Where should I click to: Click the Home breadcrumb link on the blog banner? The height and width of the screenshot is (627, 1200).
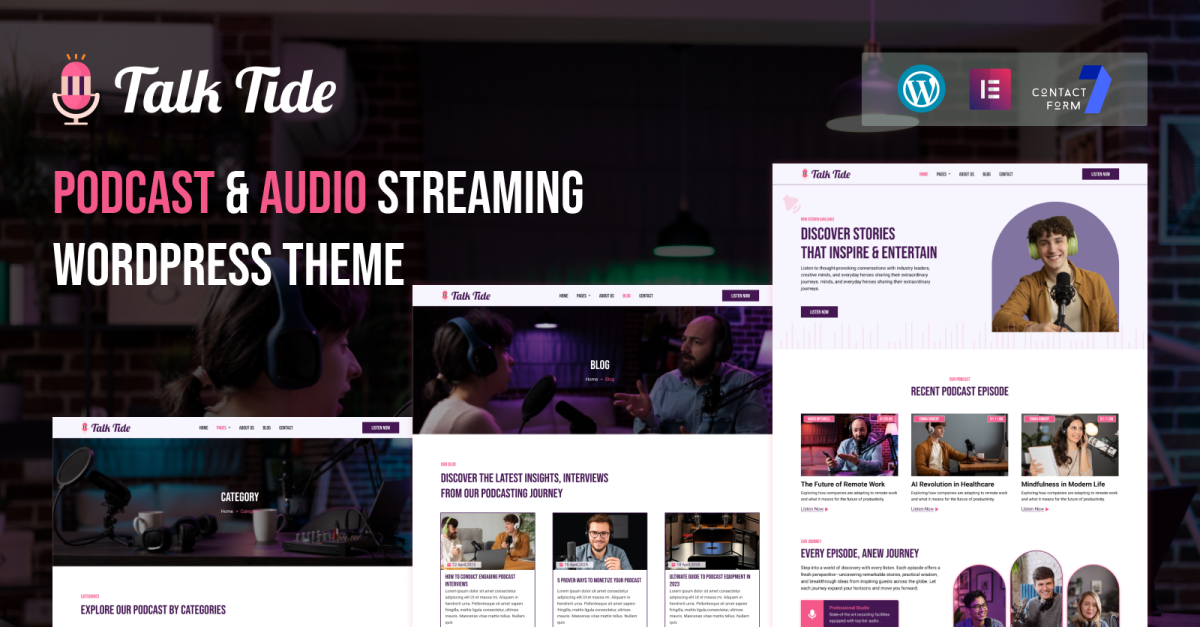pyautogui.click(x=591, y=379)
